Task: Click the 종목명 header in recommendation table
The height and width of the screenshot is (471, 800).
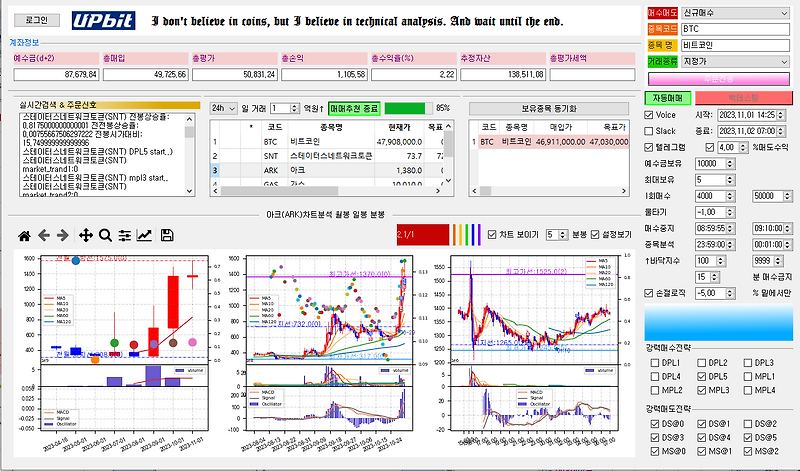Action: coord(331,127)
